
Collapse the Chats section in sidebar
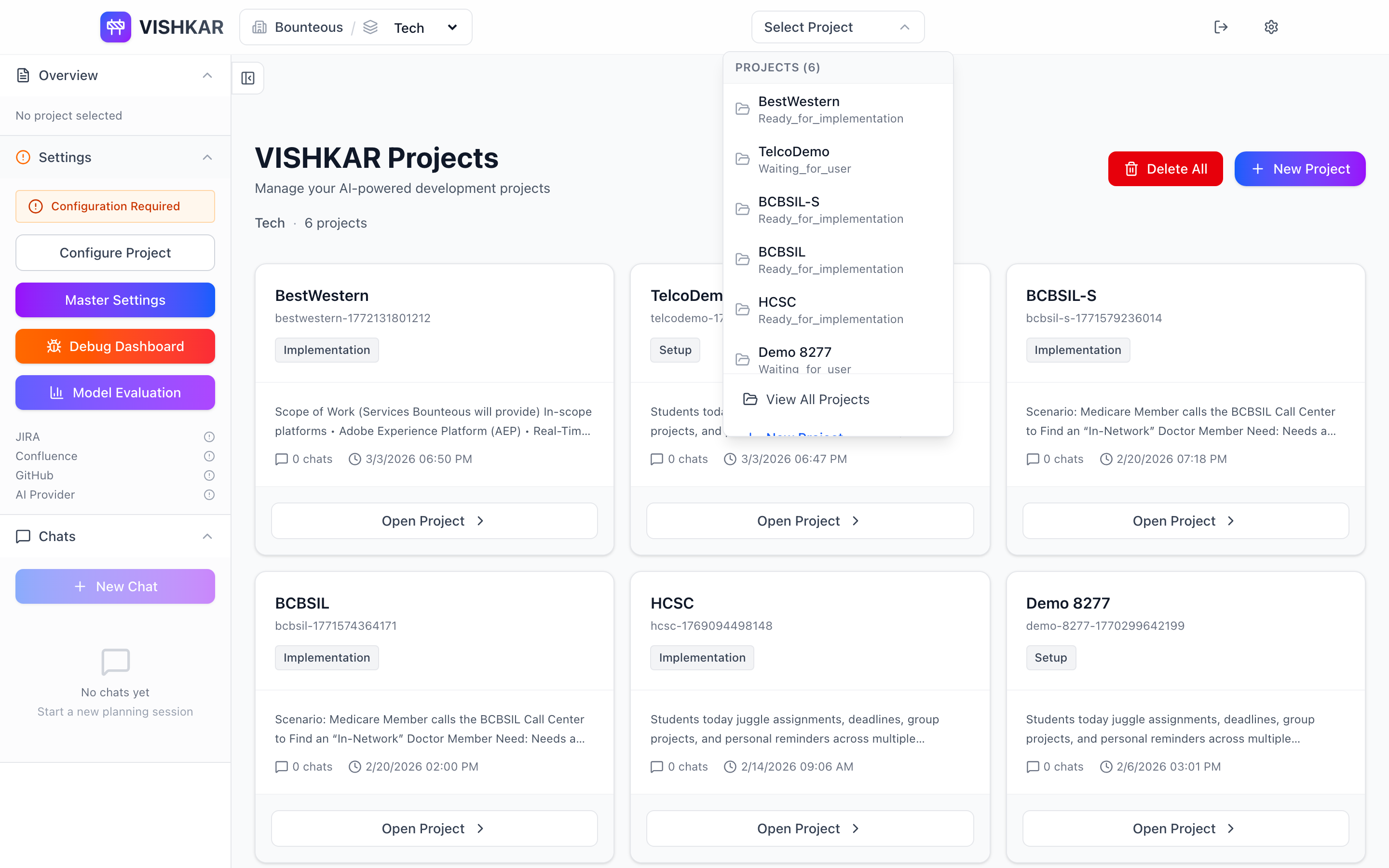pos(207,536)
